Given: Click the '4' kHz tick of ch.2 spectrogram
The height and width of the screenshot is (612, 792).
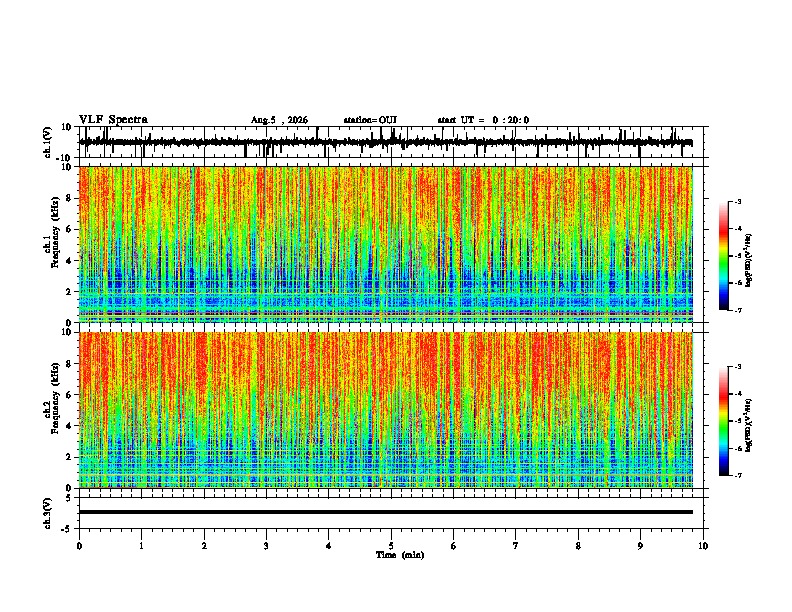Looking at the screenshot, I should tap(69, 426).
